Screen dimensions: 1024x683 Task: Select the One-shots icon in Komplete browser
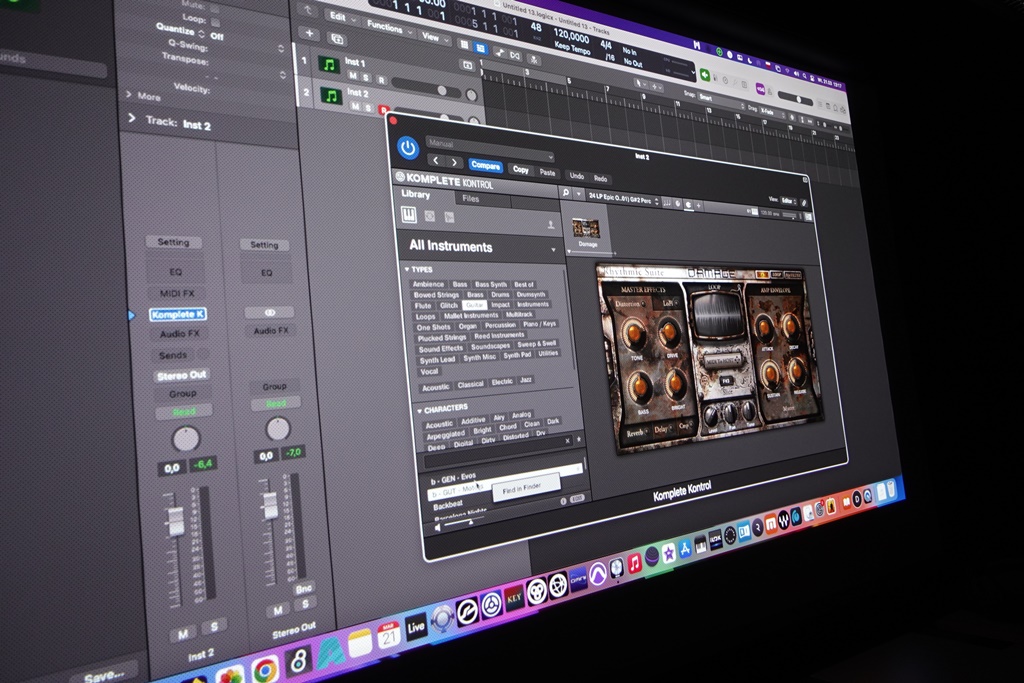[x=449, y=218]
